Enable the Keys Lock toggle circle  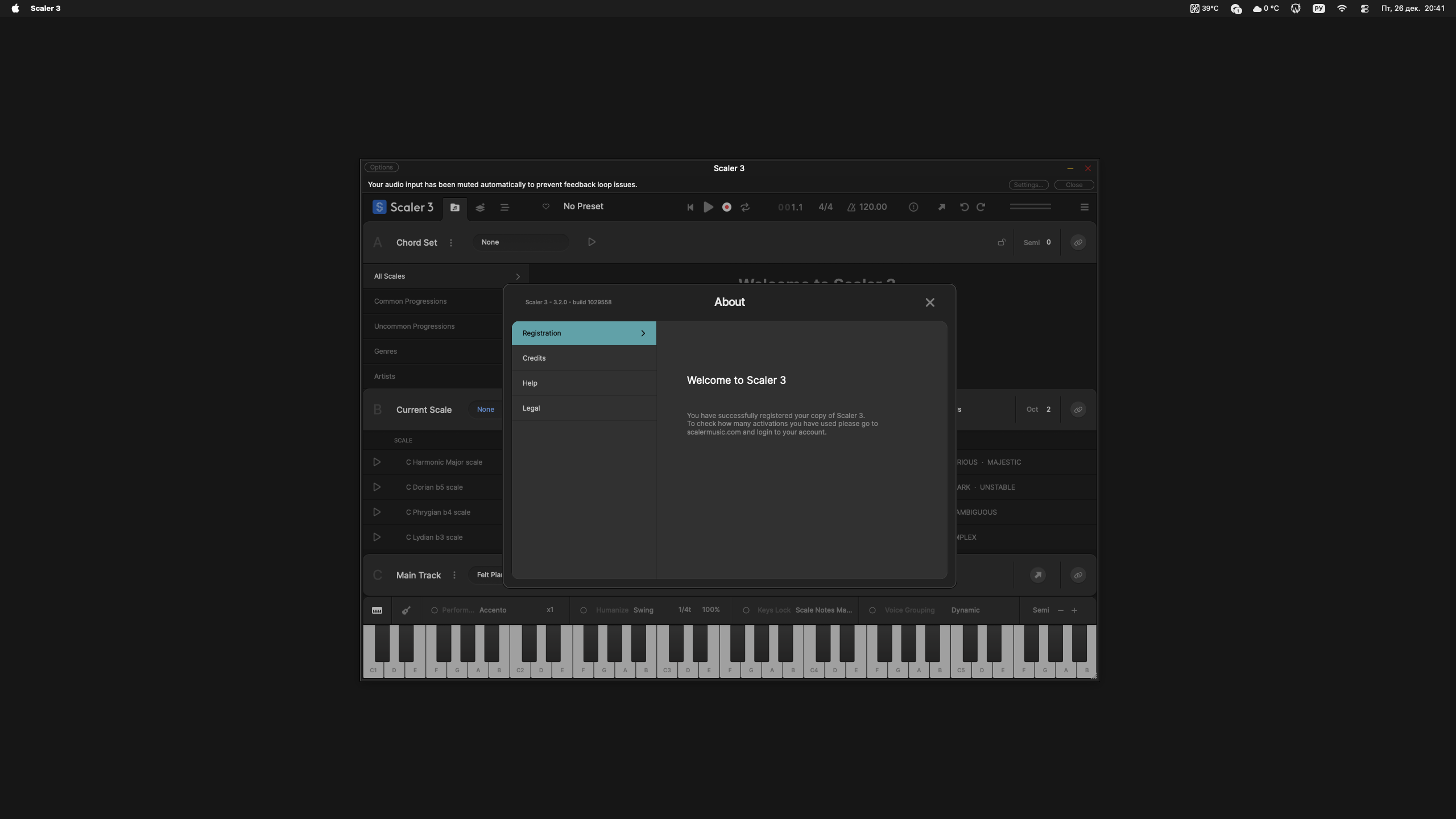click(746, 610)
